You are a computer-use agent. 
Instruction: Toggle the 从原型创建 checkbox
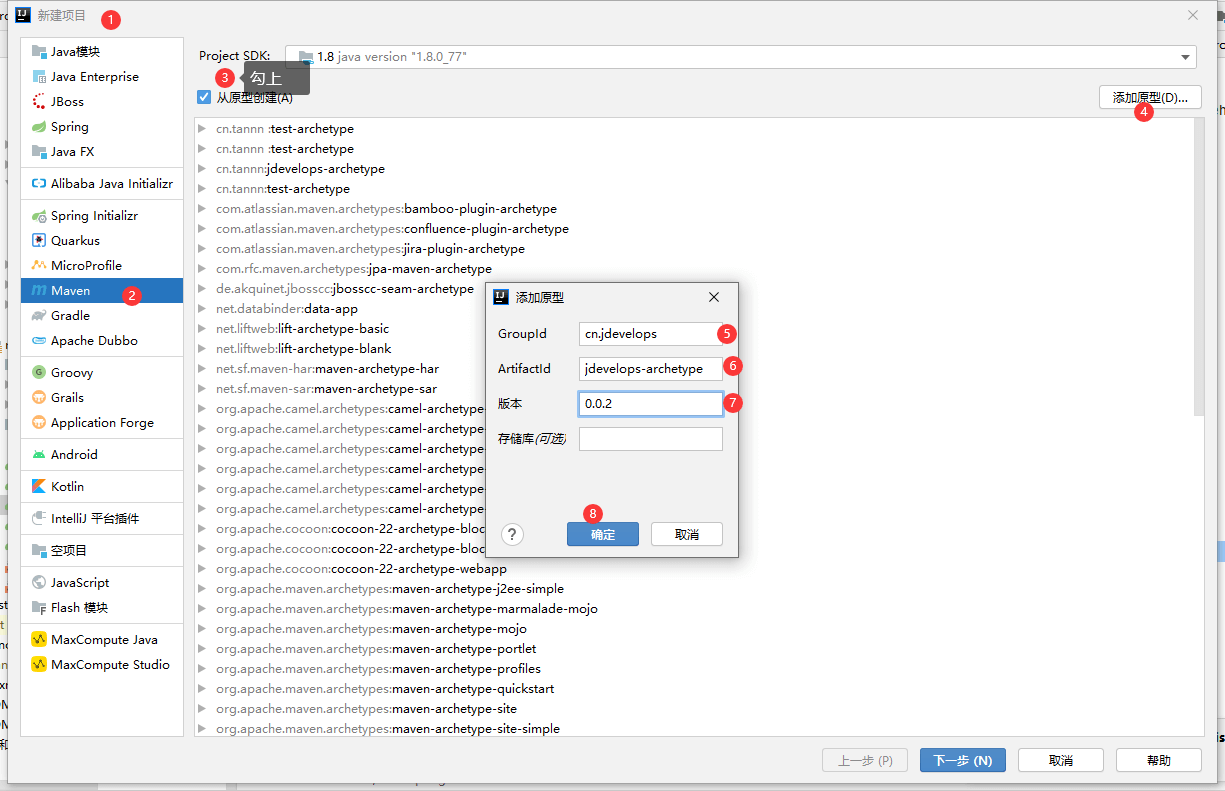click(x=204, y=97)
